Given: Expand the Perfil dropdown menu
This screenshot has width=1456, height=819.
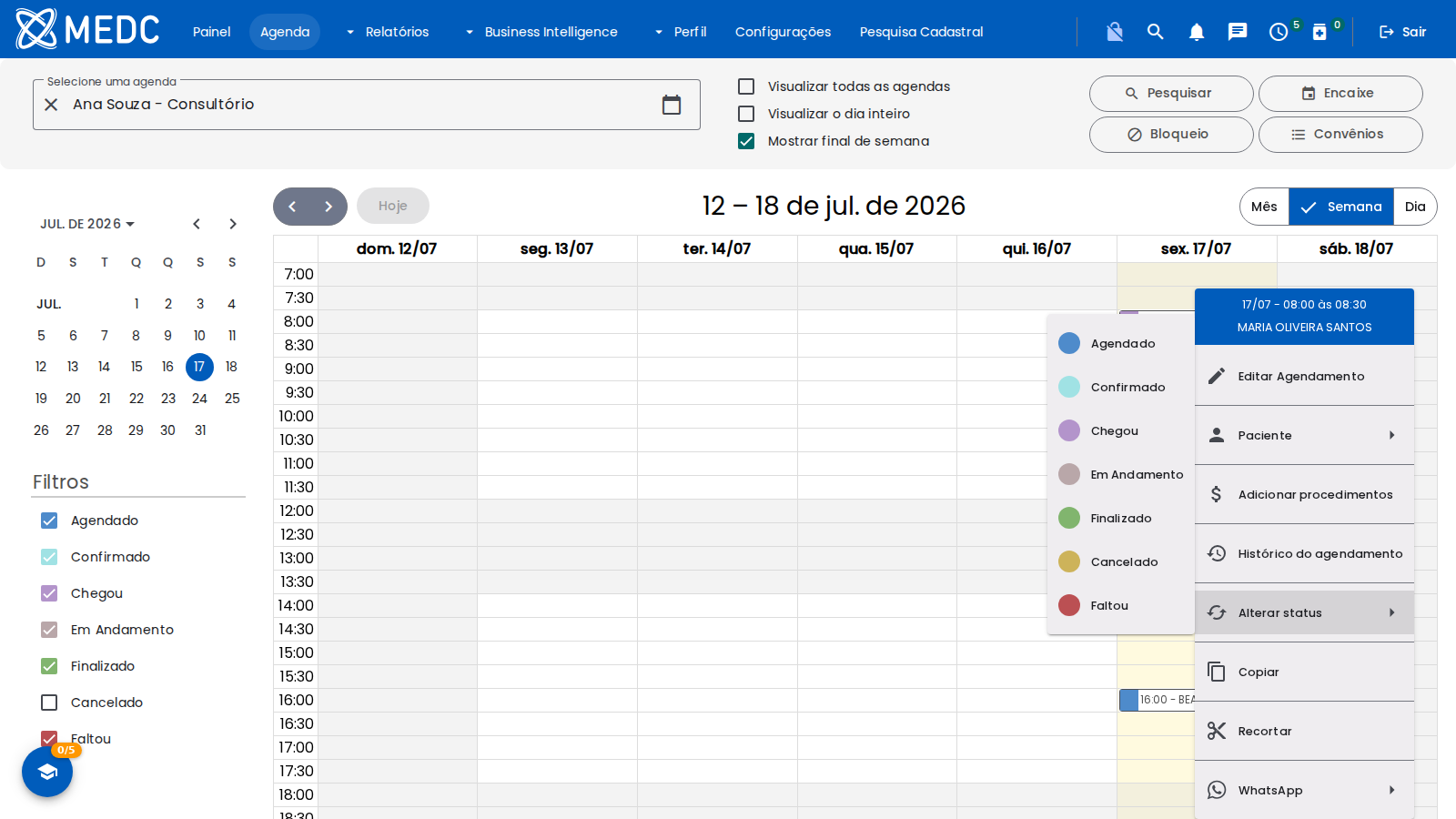Looking at the screenshot, I should [681, 32].
